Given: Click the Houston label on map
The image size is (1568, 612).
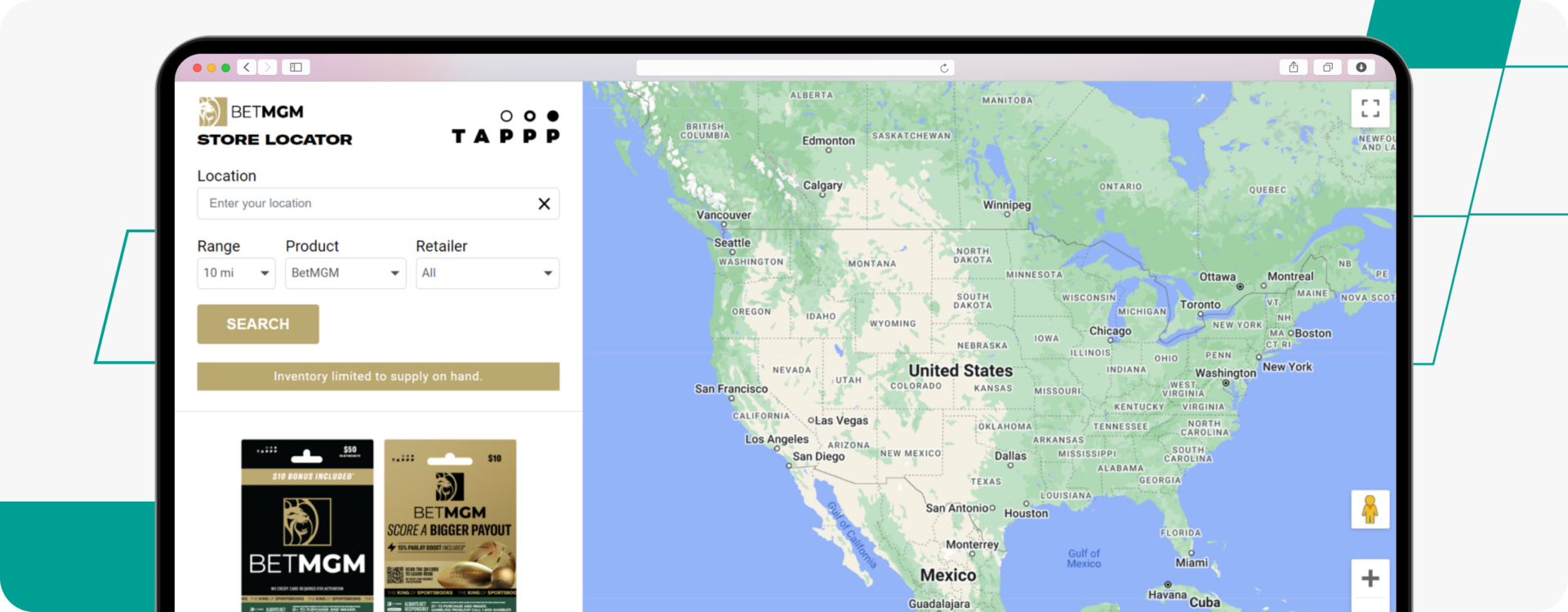Looking at the screenshot, I should (x=1026, y=513).
